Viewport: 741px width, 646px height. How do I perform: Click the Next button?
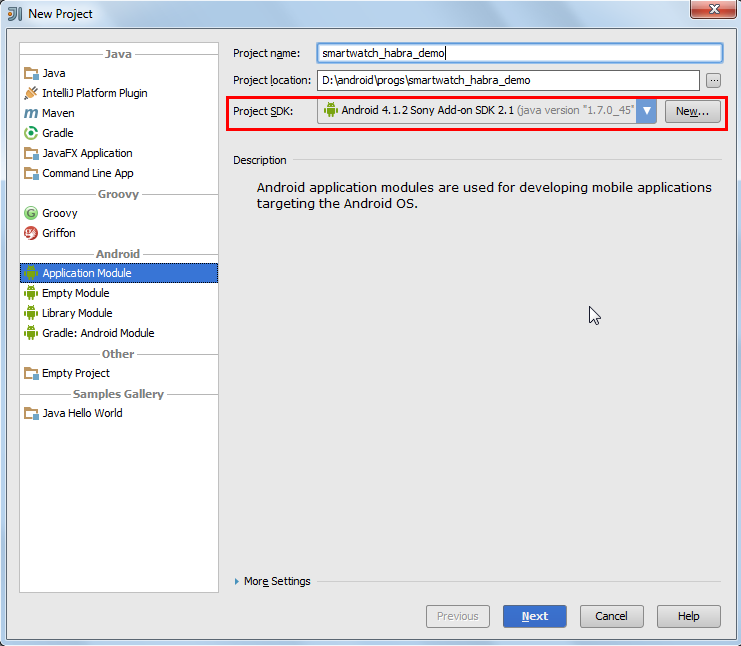tap(534, 616)
